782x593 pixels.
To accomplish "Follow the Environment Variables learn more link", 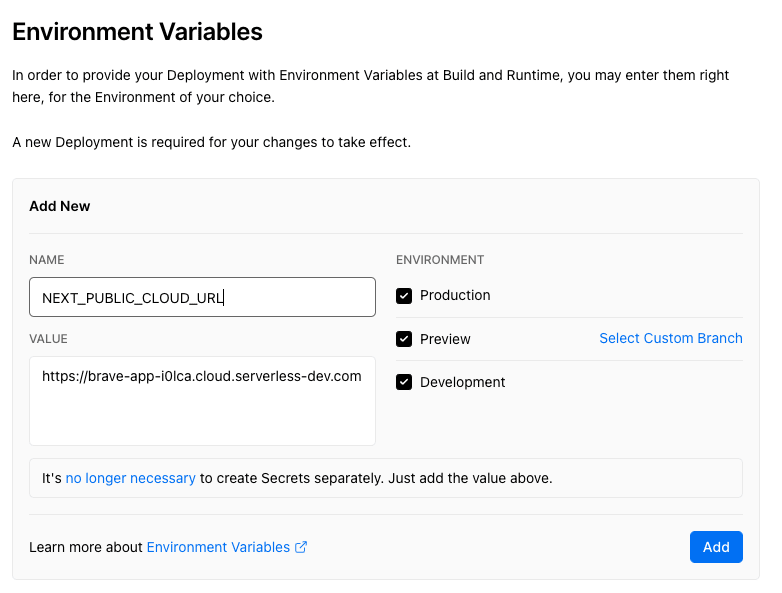I will coord(218,547).
